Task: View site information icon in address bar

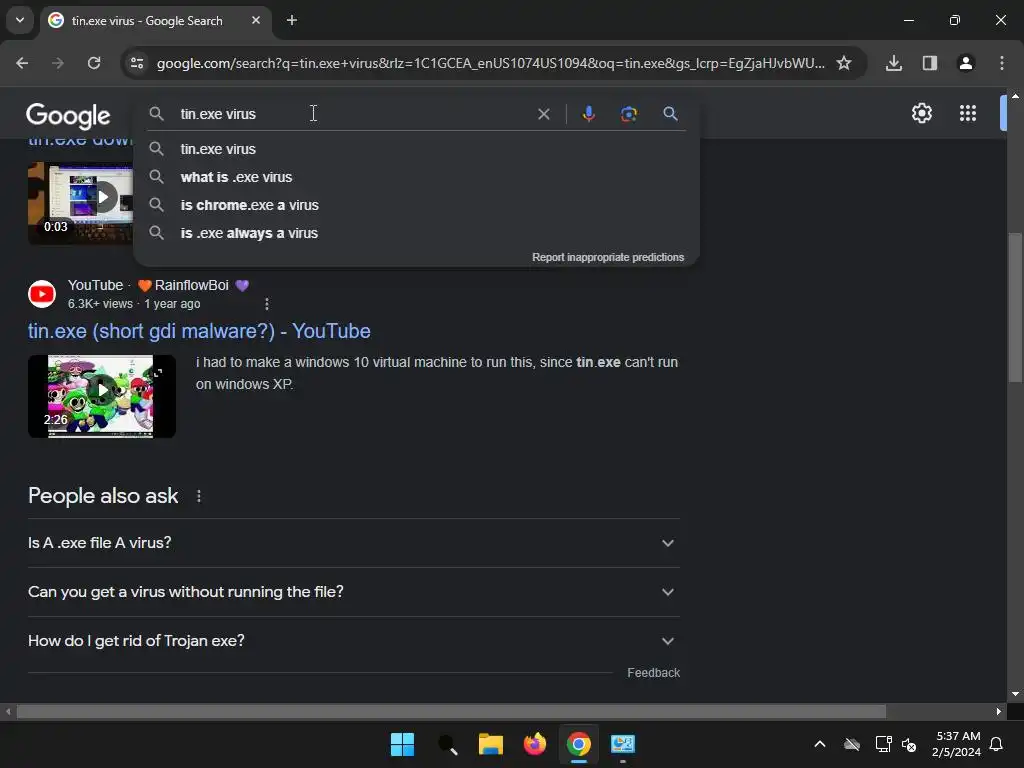Action: click(x=137, y=63)
